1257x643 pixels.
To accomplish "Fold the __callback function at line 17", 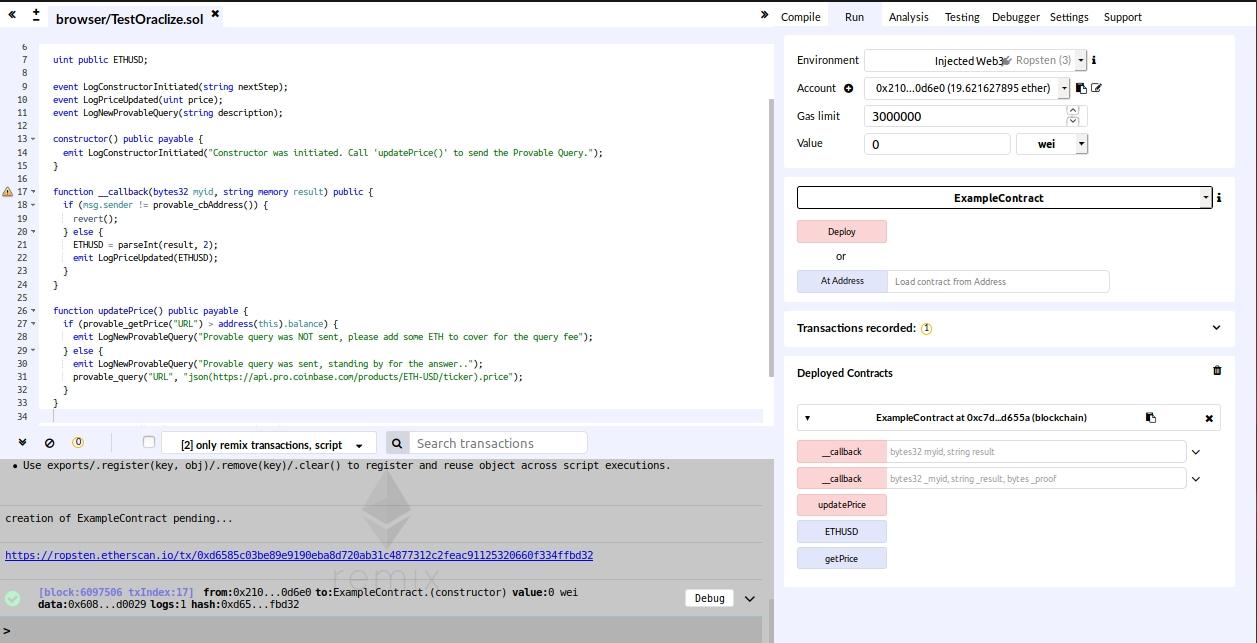I will 33,192.
